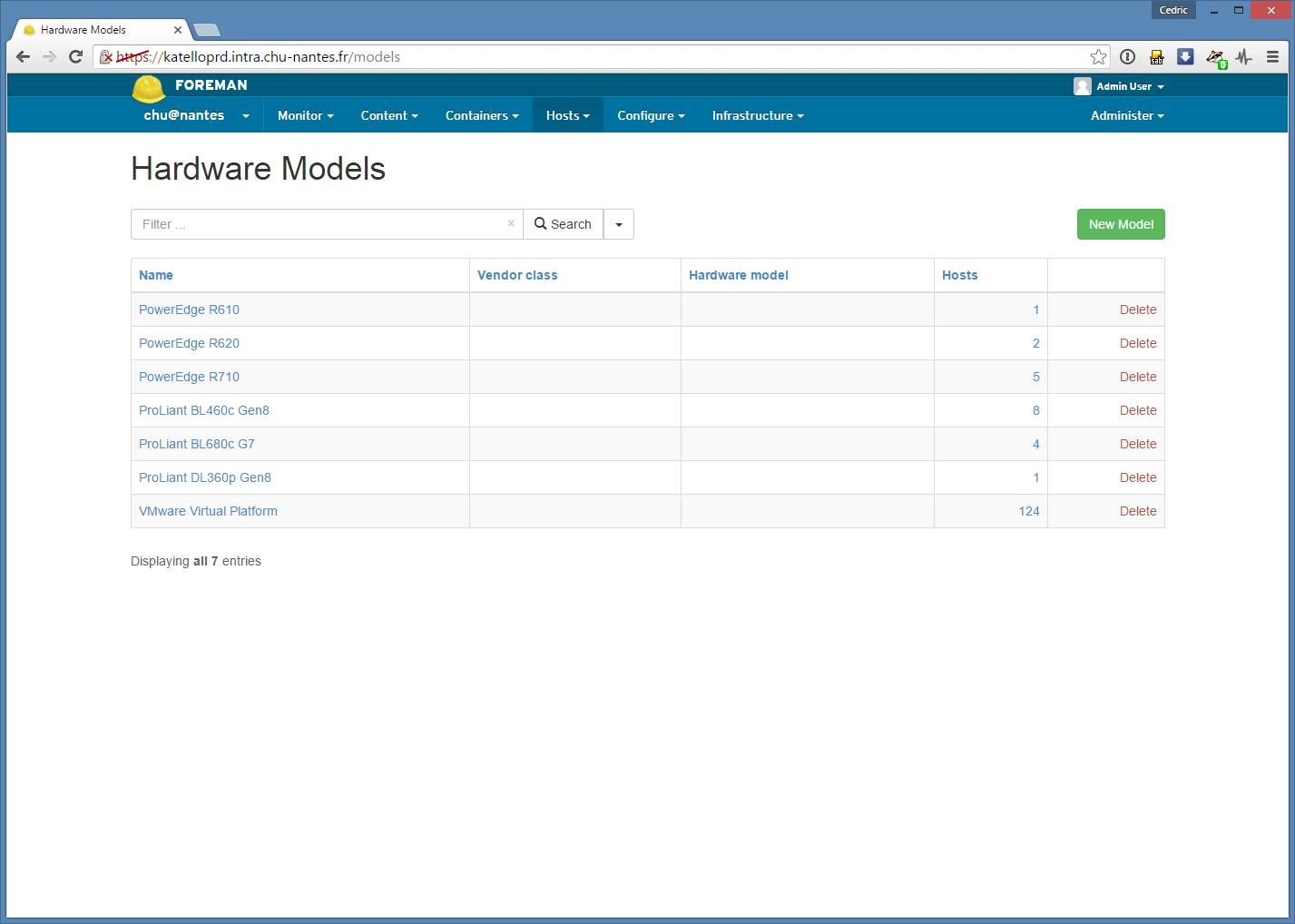Open the Chrome hamburger menu

(1272, 57)
